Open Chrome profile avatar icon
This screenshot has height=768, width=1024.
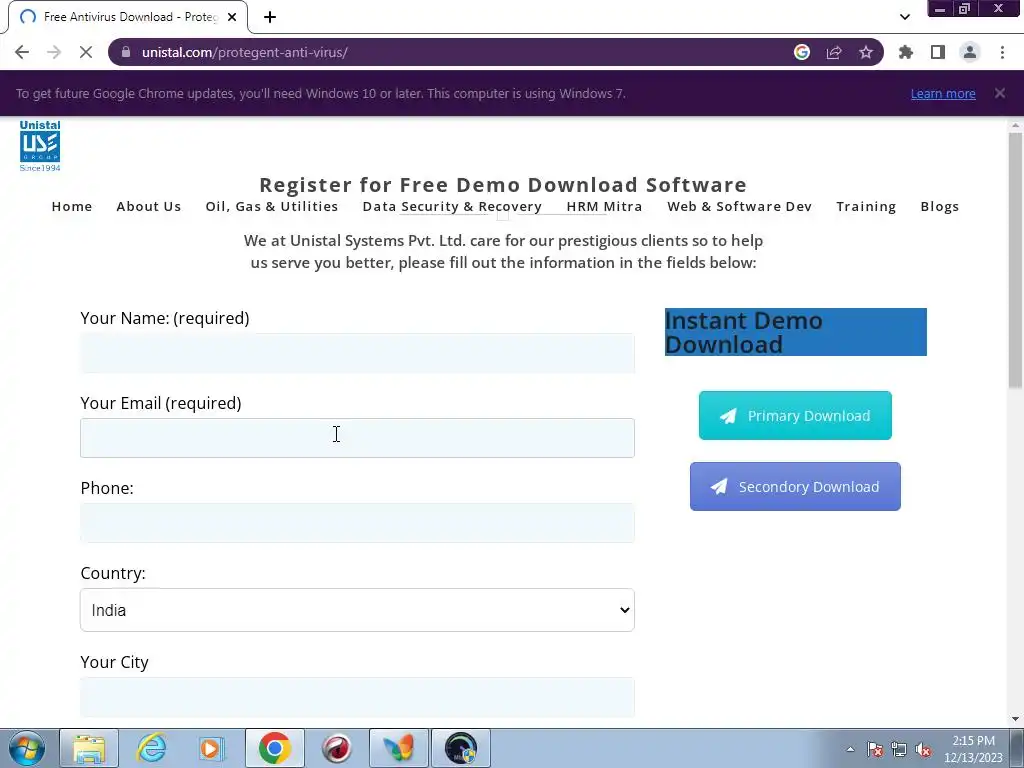point(970,52)
